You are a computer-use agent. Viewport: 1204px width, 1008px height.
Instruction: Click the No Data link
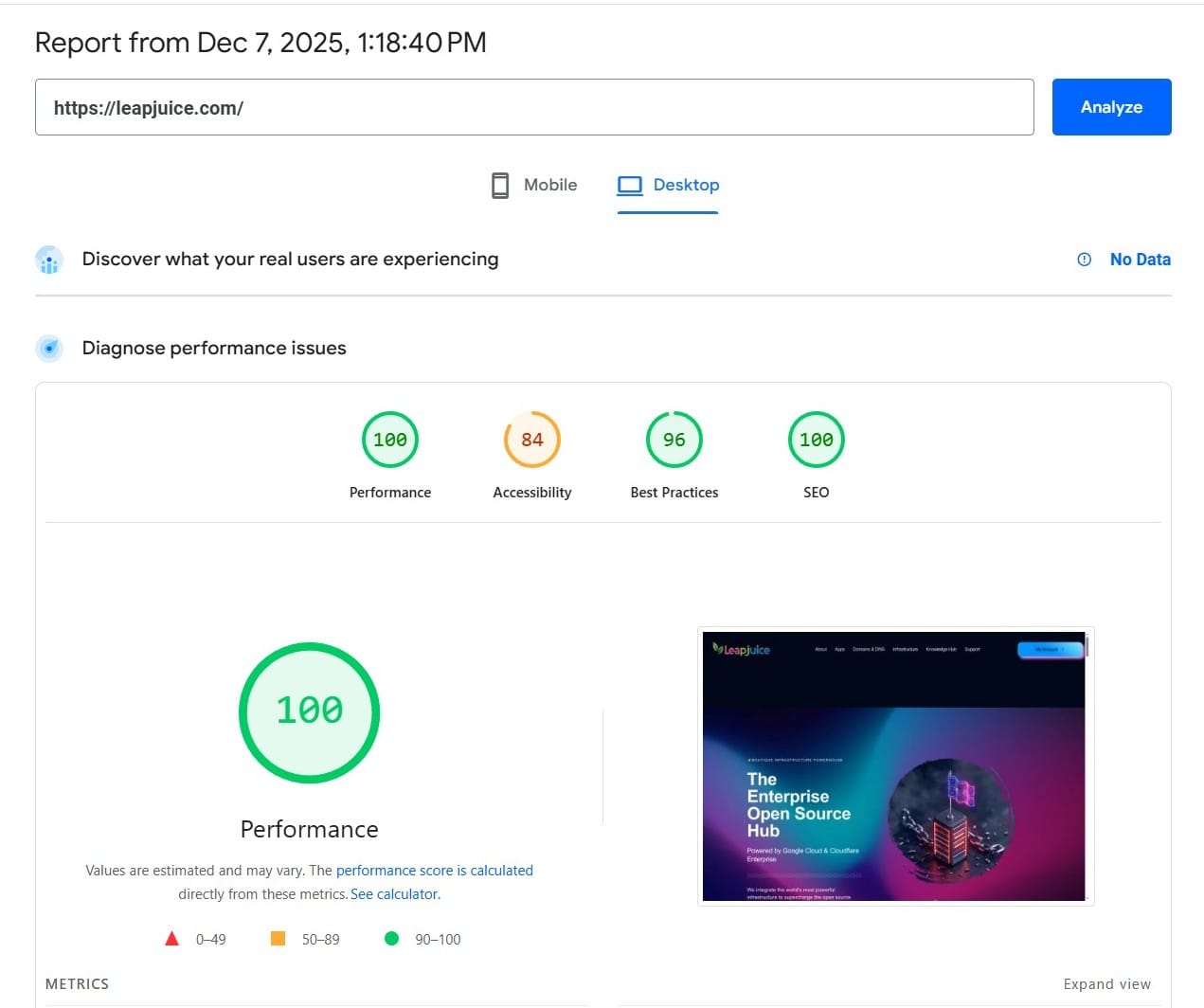[x=1140, y=259]
